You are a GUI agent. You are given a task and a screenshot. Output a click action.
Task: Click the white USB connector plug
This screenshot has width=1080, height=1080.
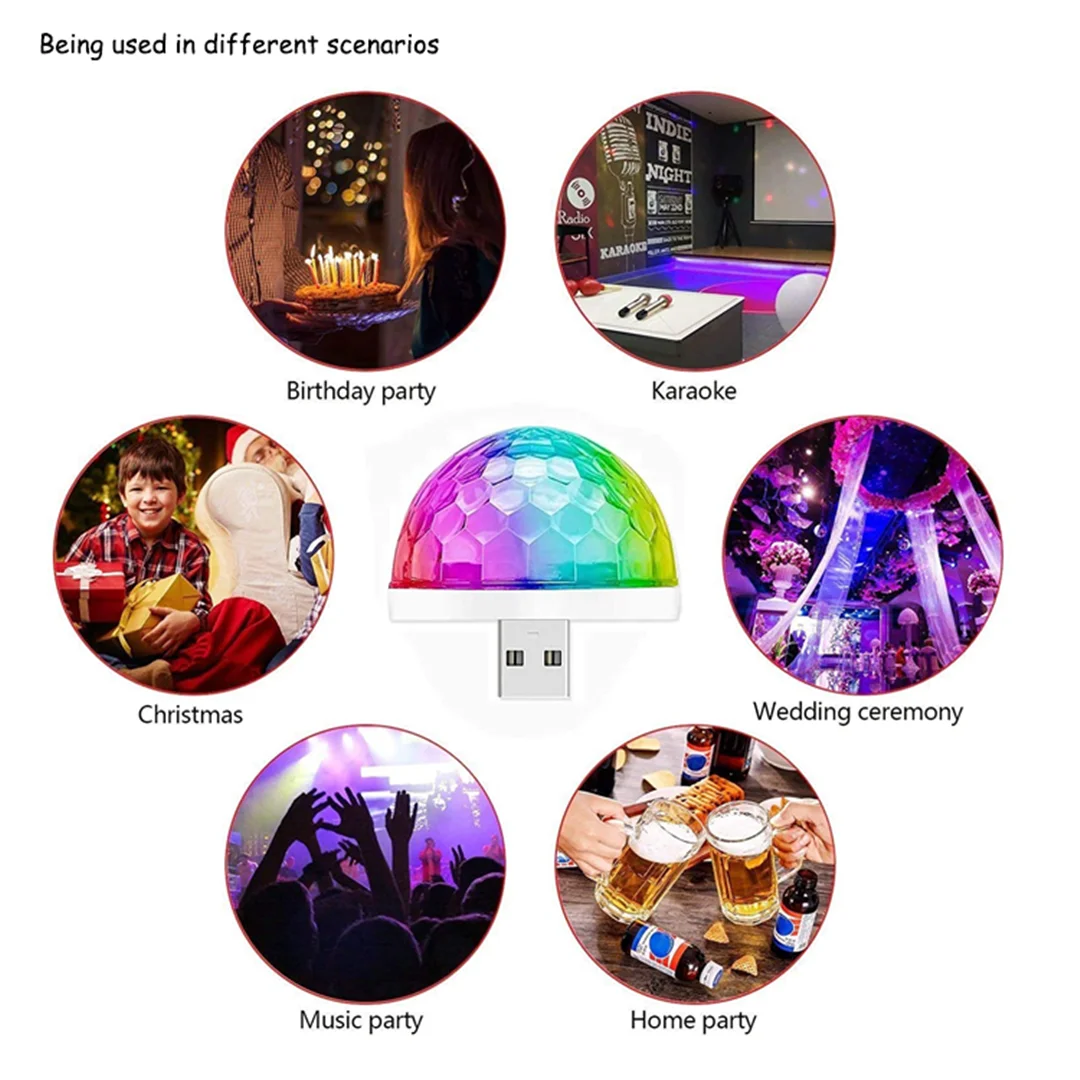tap(533, 659)
